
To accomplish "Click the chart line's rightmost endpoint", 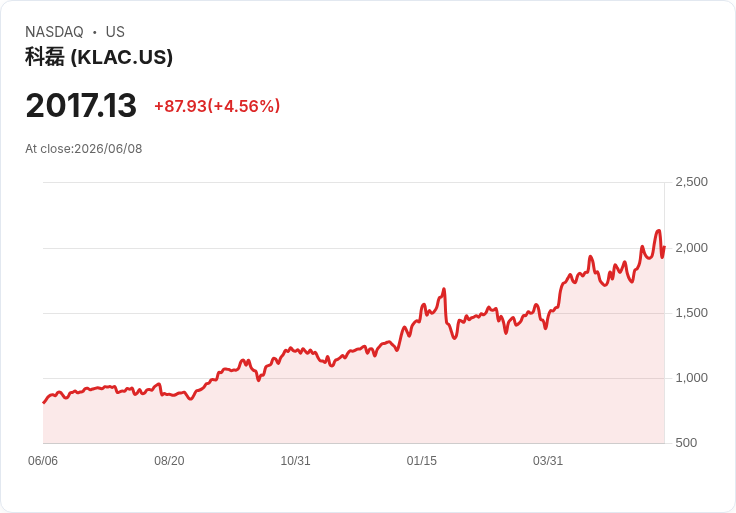I will pyautogui.click(x=664, y=247).
